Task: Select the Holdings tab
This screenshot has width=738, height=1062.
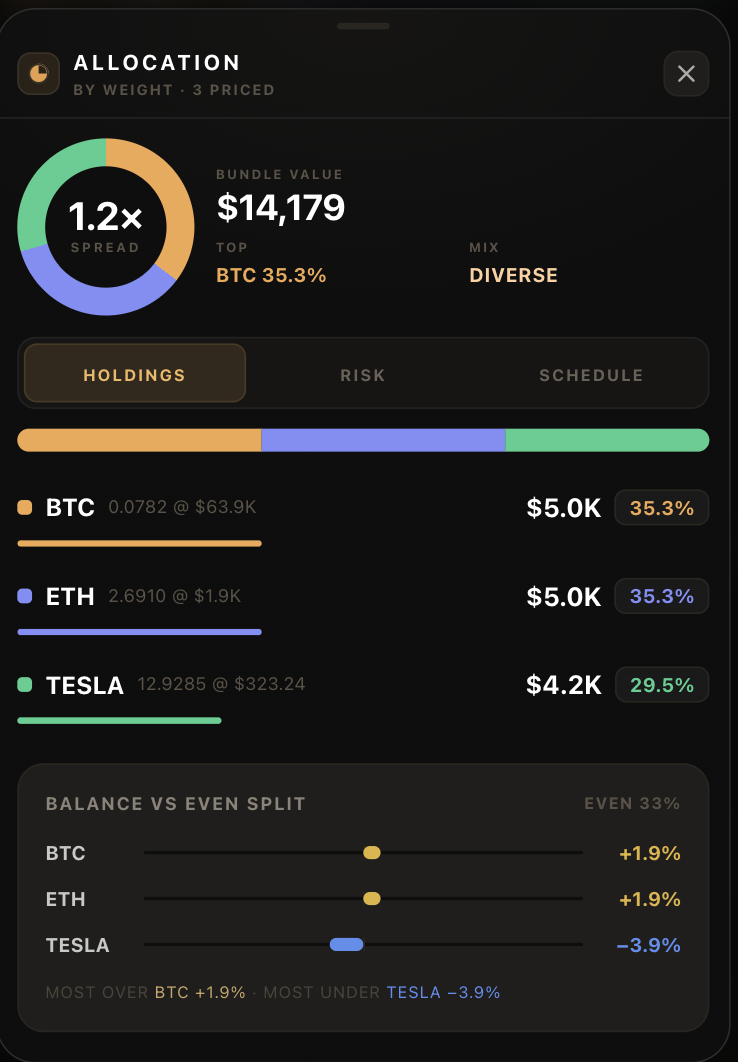Action: (135, 373)
